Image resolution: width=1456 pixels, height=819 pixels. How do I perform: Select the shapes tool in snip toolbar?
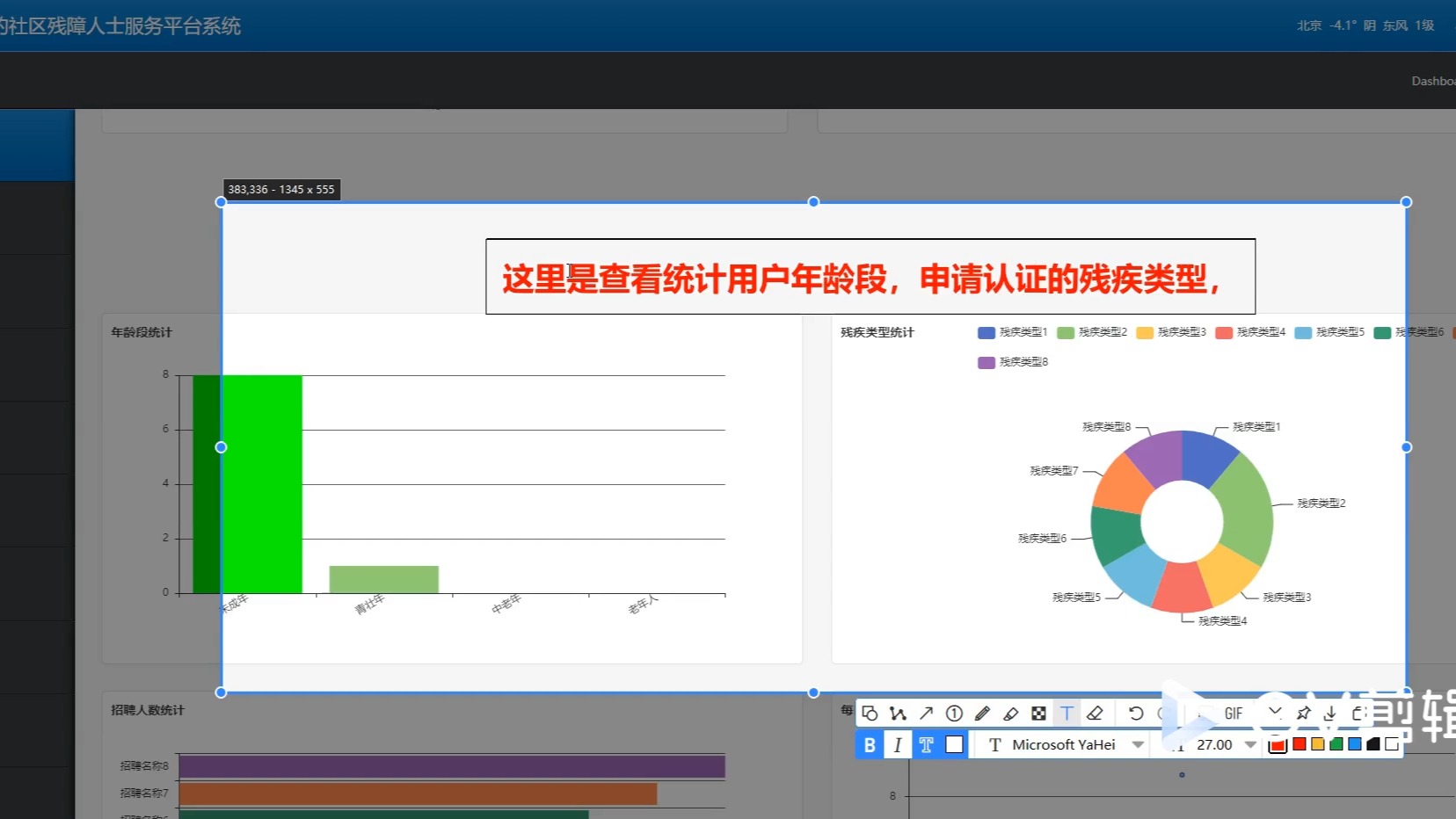click(870, 713)
